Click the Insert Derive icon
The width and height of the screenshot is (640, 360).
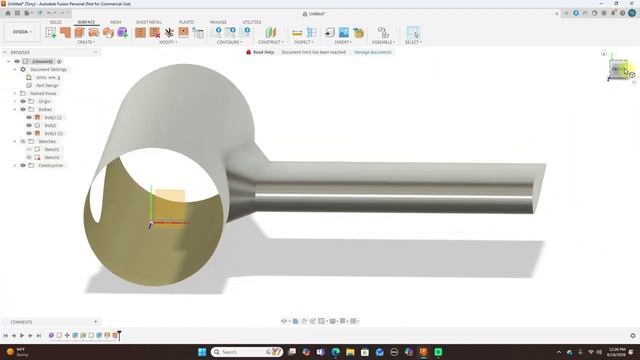[329, 33]
